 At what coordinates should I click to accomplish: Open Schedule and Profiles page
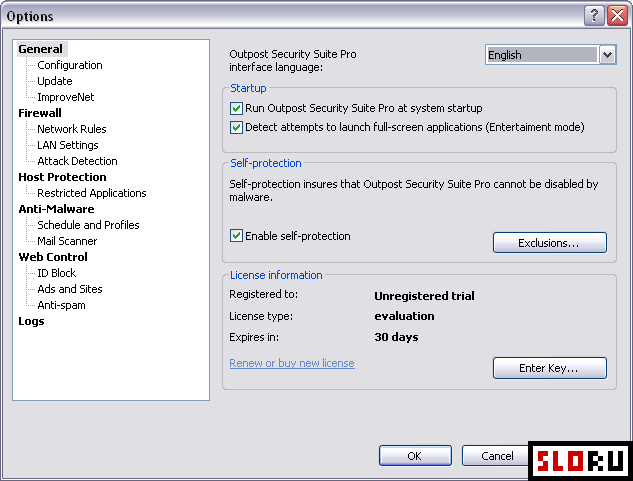[88, 225]
